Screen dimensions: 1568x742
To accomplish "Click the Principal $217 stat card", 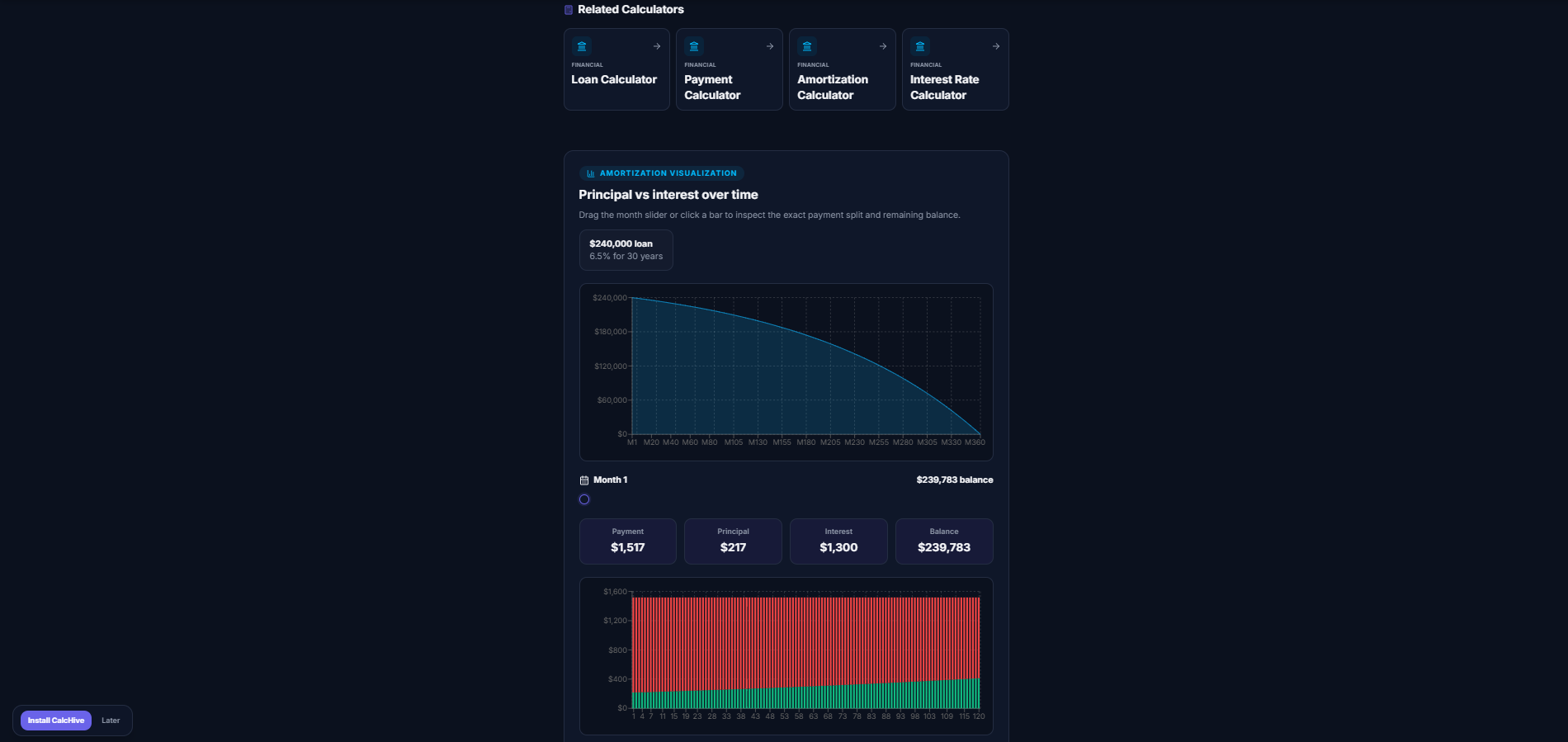I will [x=733, y=541].
